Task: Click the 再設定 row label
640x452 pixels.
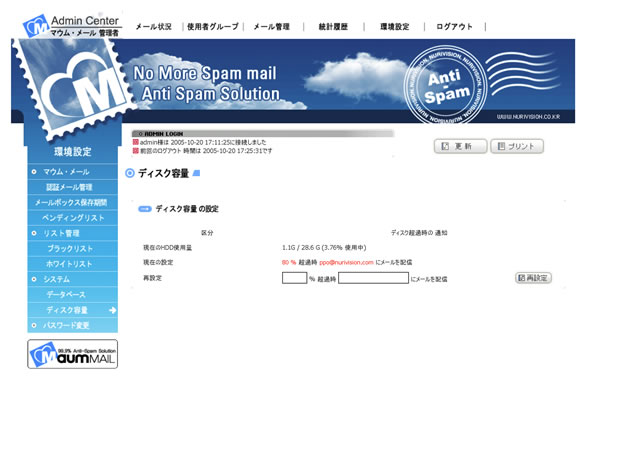Action: tap(152, 278)
